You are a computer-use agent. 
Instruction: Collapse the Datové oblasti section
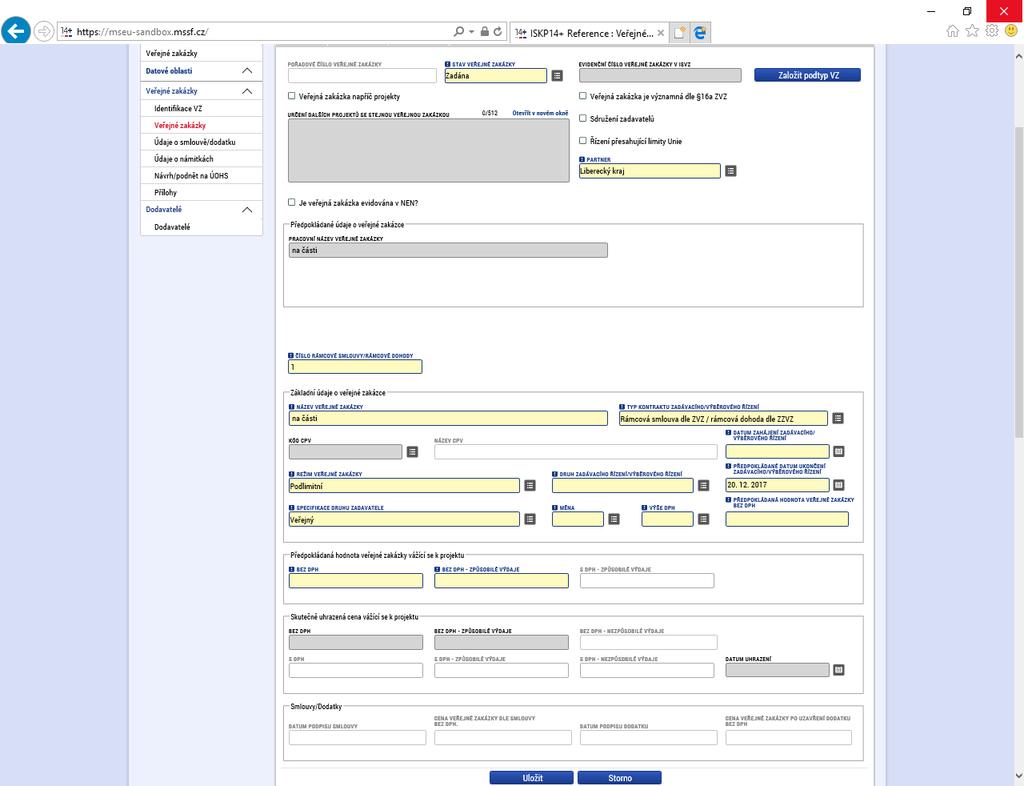[x=247, y=71]
